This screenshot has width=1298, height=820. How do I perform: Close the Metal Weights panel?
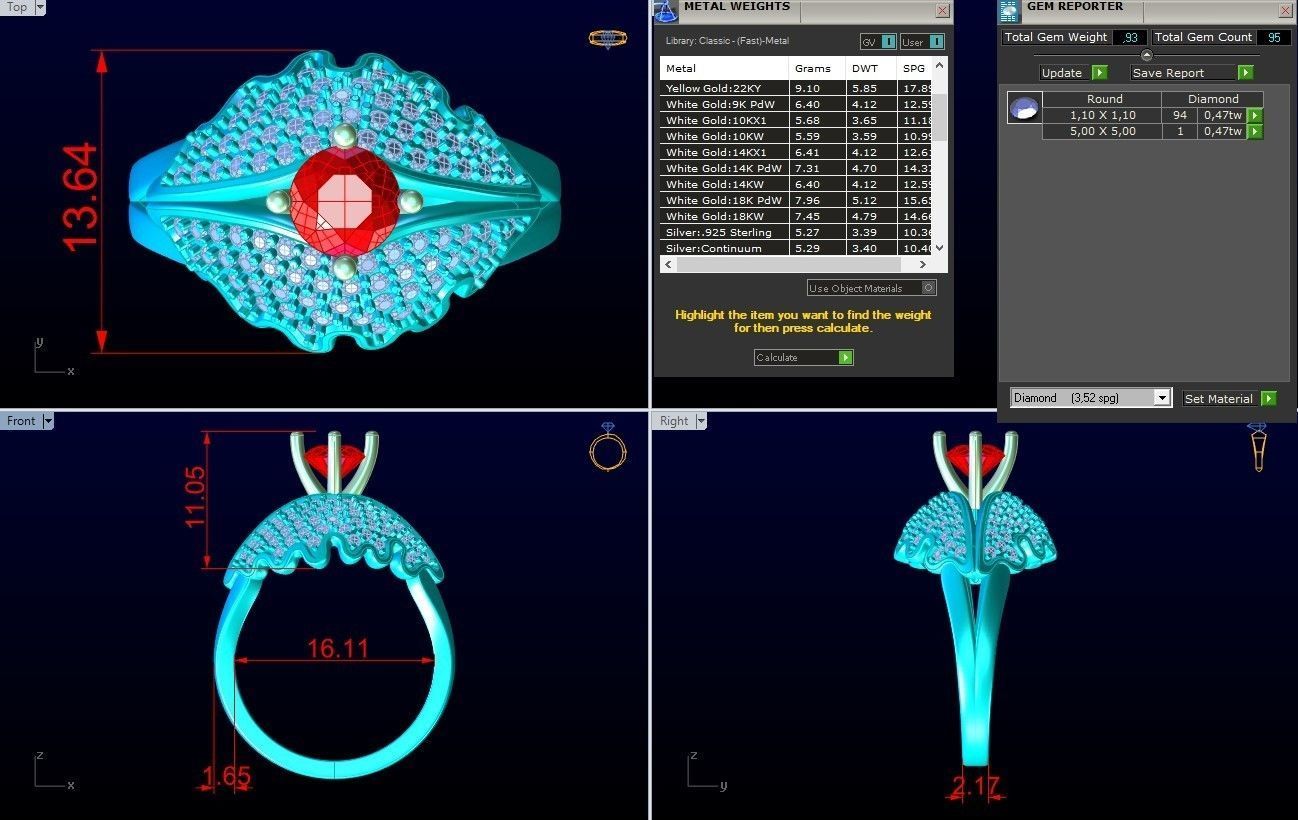[942, 10]
